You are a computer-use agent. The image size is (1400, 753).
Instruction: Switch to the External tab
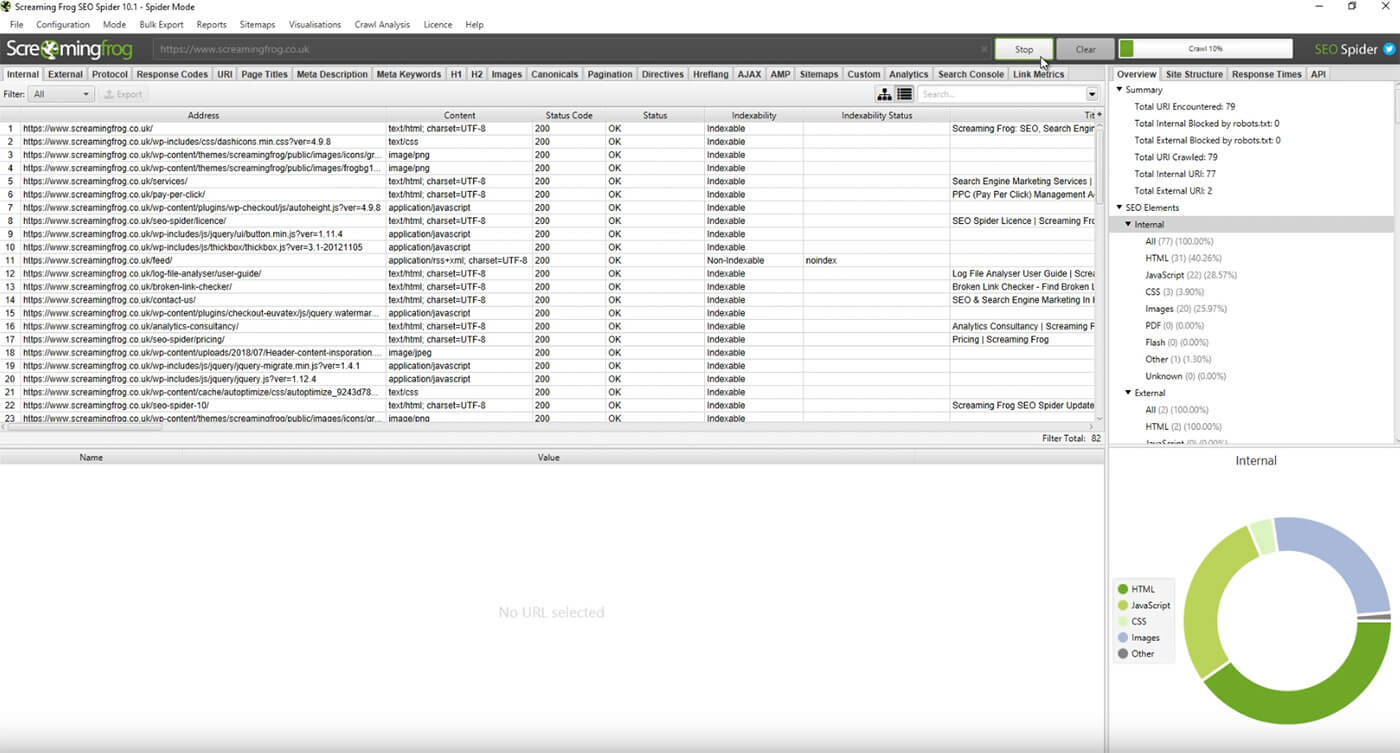point(65,74)
